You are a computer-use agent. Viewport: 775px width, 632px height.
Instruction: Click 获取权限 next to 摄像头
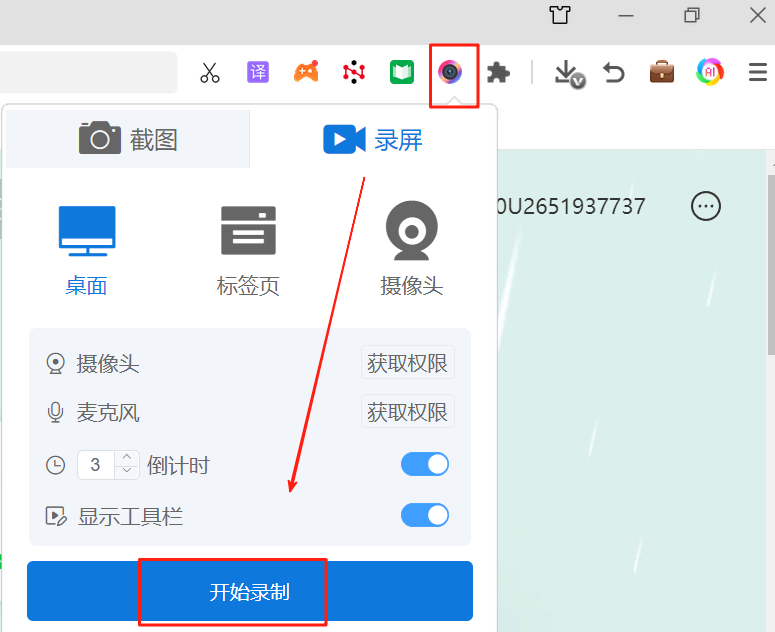click(407, 363)
